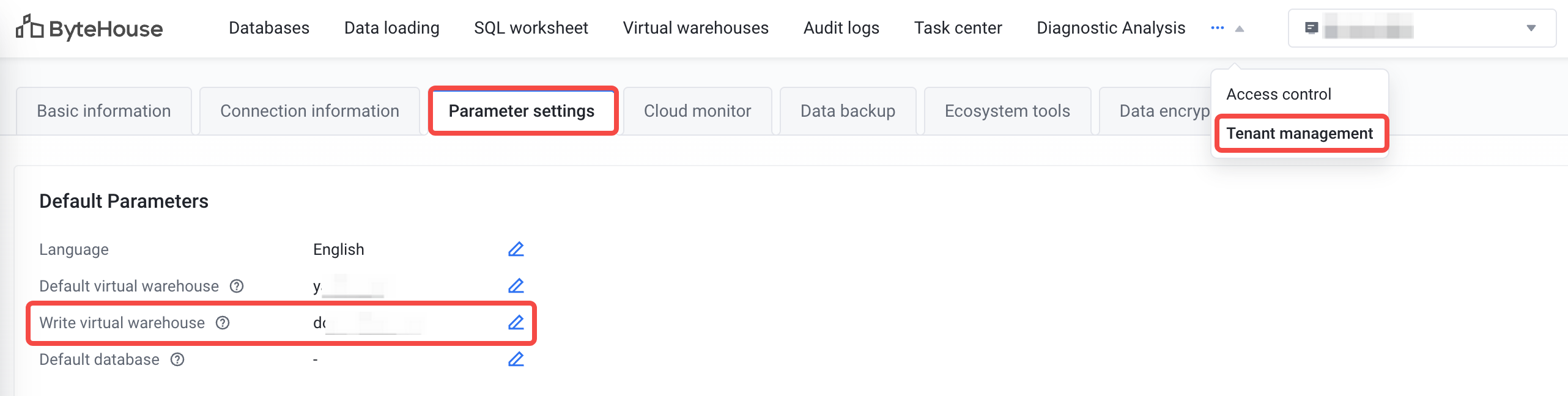Open the account selector dropdown
This screenshot has width=1568, height=396.
pos(1422,28)
